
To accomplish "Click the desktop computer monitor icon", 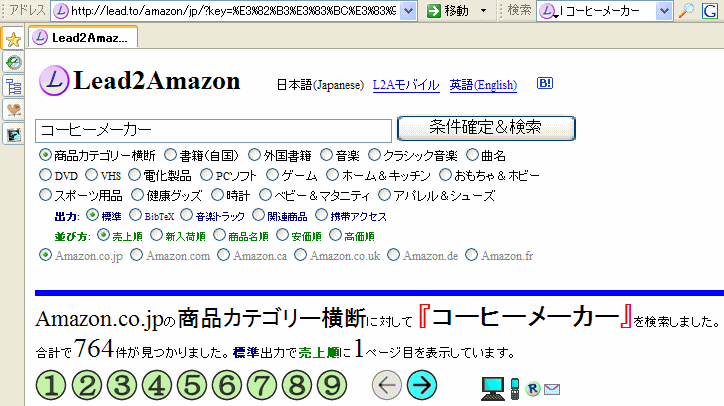I will (x=493, y=388).
